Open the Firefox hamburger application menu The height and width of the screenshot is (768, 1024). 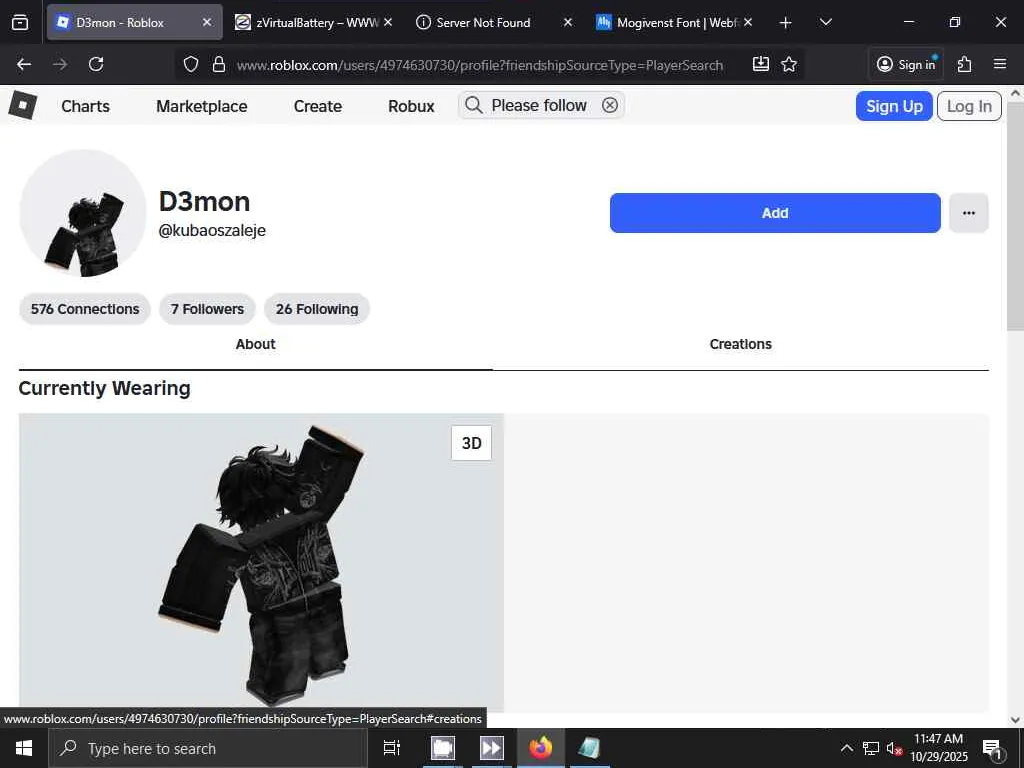coord(1000,64)
